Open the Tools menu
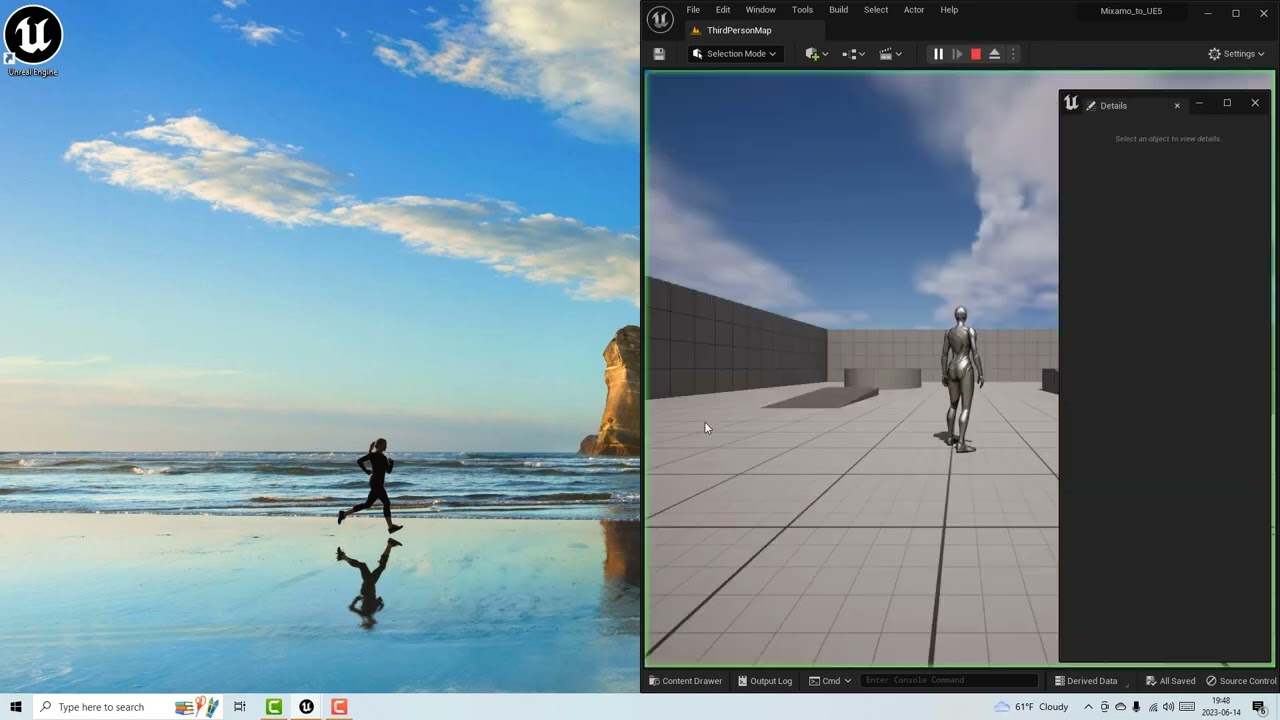Image resolution: width=1280 pixels, height=720 pixels. (x=803, y=10)
